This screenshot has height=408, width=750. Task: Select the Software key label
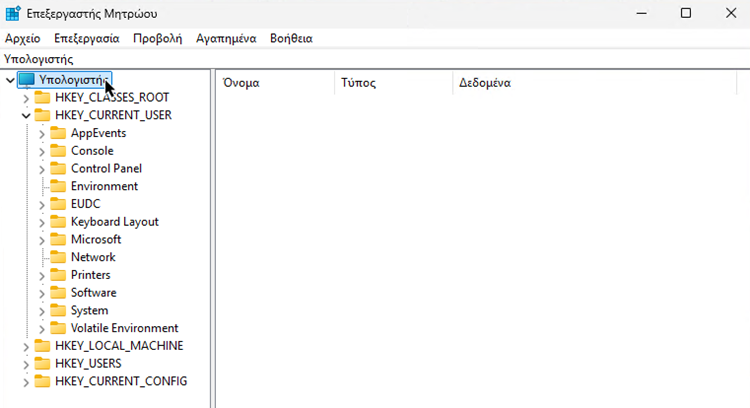pyautogui.click(x=94, y=292)
